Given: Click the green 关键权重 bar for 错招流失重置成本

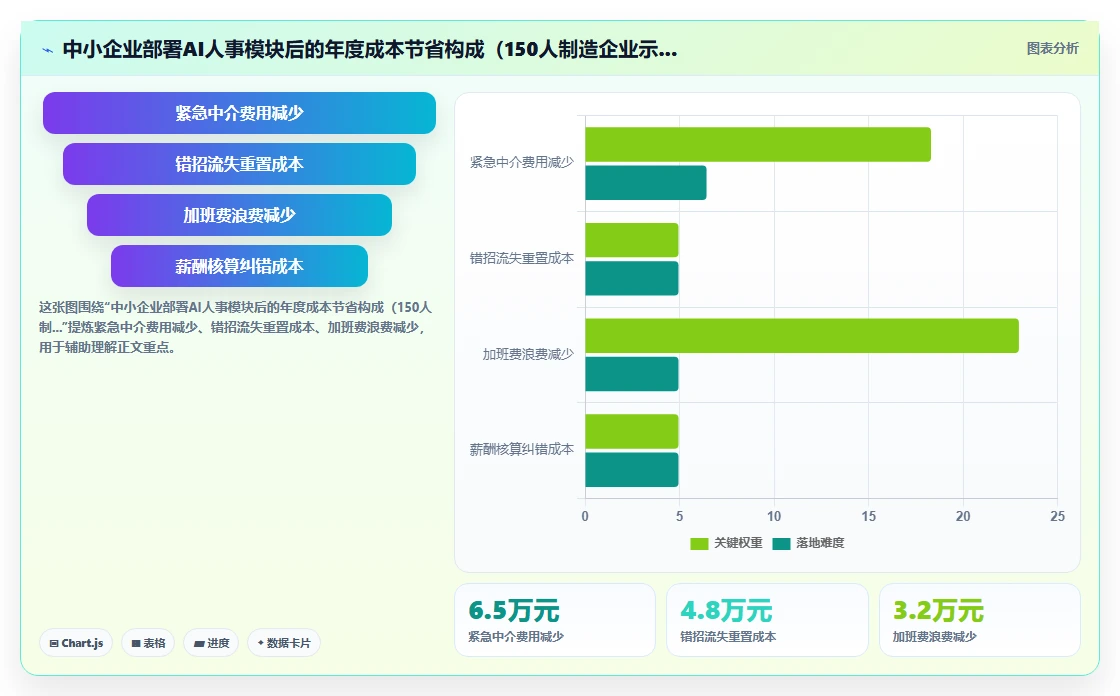Looking at the screenshot, I should coord(631,240).
